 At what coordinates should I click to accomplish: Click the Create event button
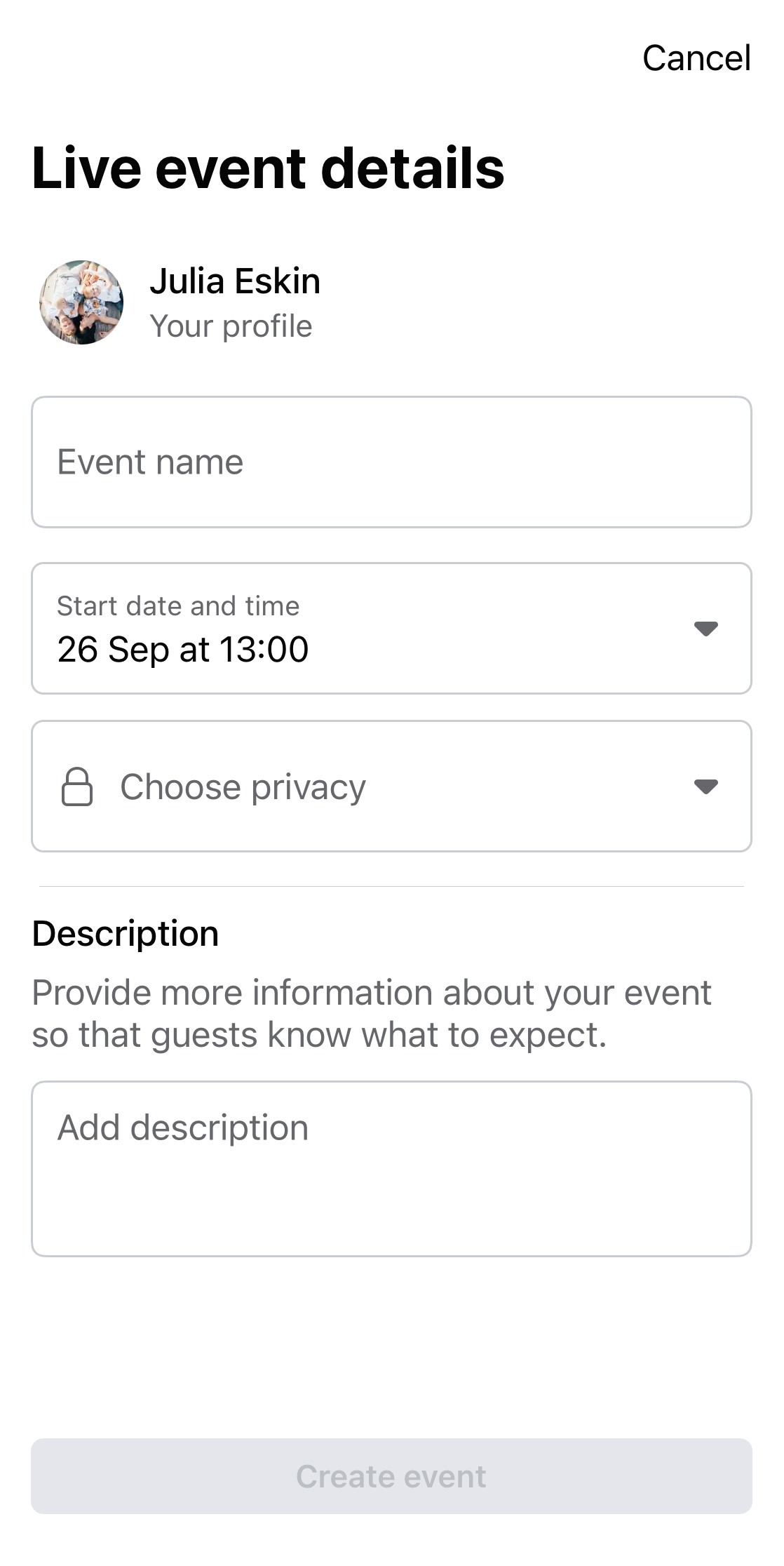(391, 1476)
